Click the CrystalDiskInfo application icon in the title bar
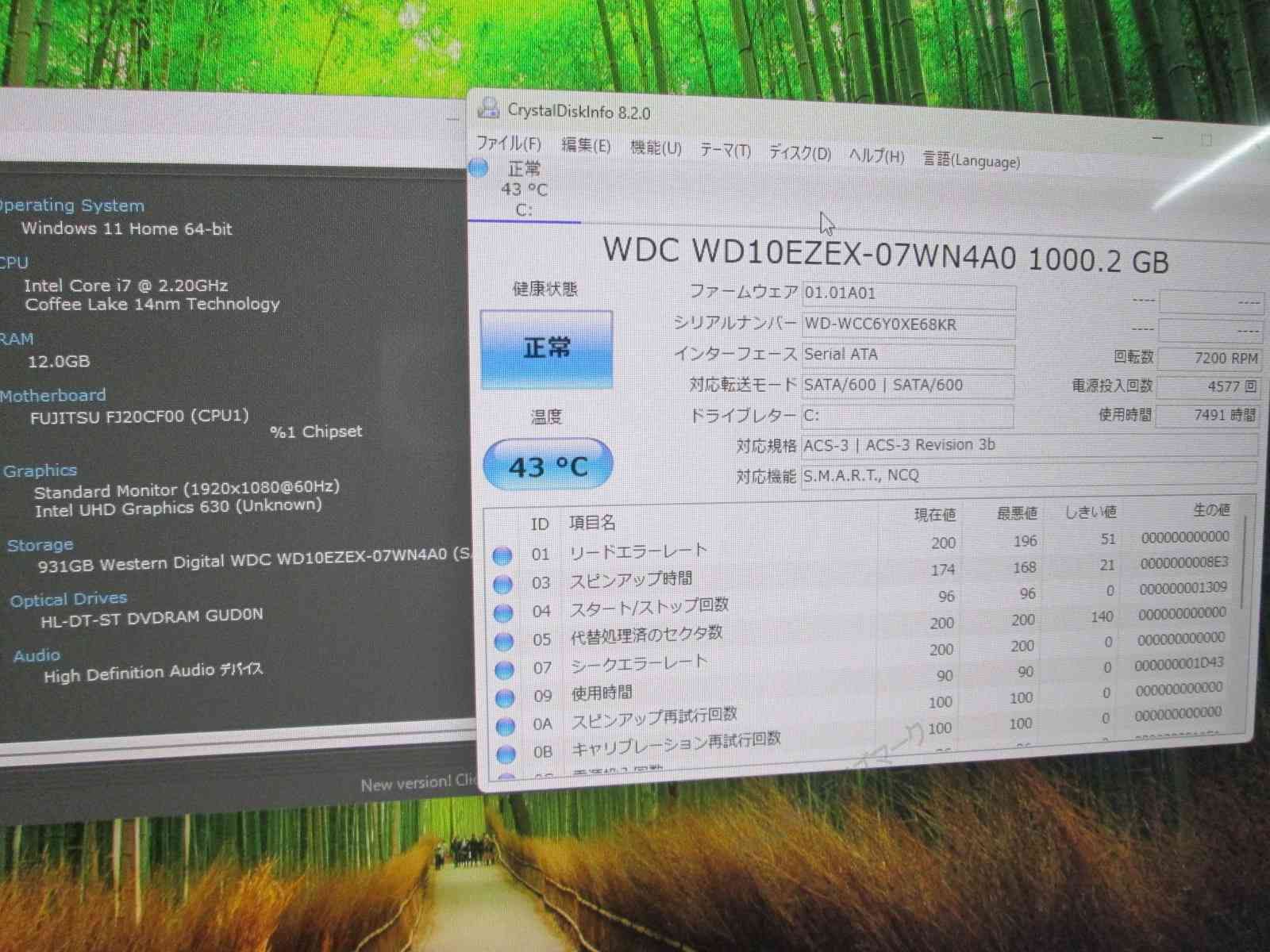The width and height of the screenshot is (1270, 952). (x=491, y=108)
